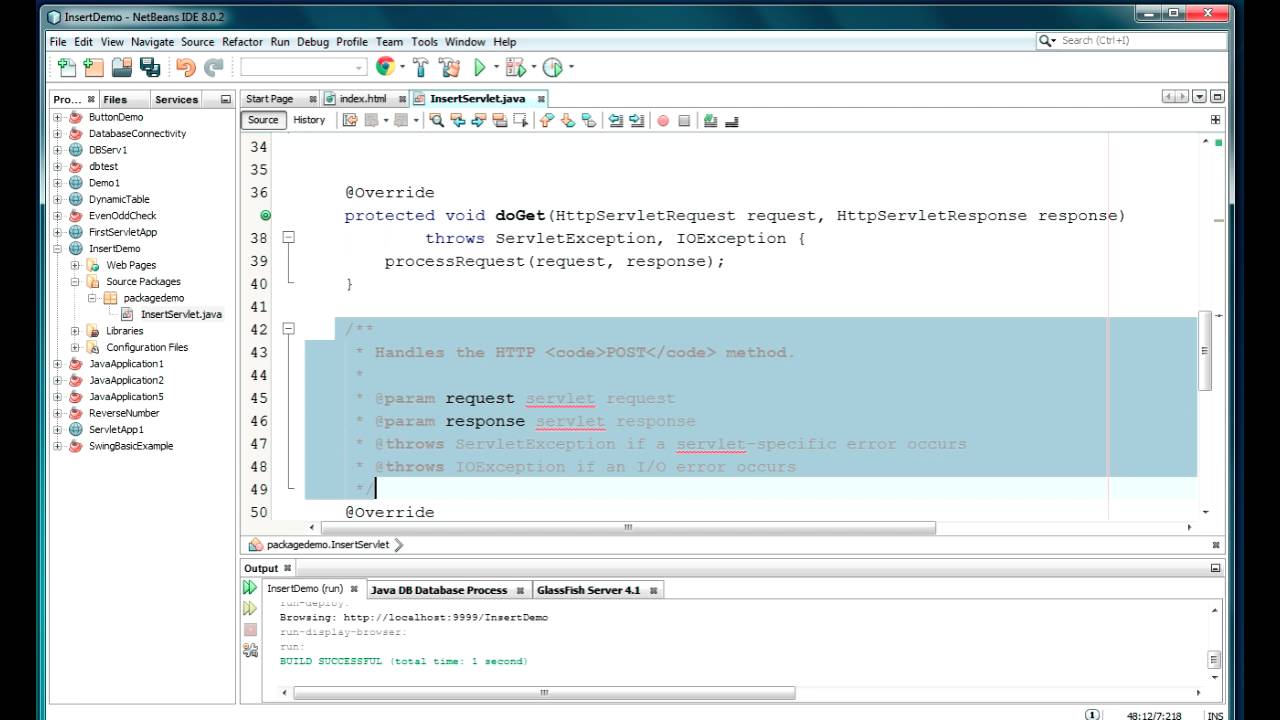Click the New Project toolbar icon
This screenshot has height=720, width=1280.
pos(94,67)
